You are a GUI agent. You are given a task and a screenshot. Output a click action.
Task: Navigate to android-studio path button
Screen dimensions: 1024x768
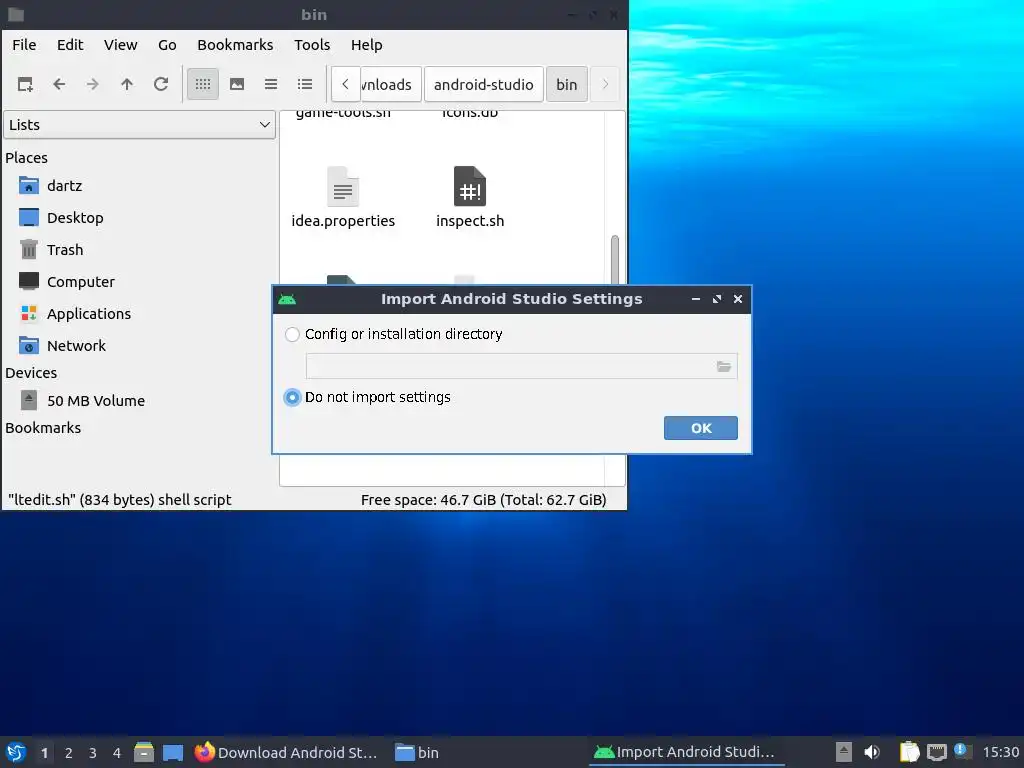[484, 84]
